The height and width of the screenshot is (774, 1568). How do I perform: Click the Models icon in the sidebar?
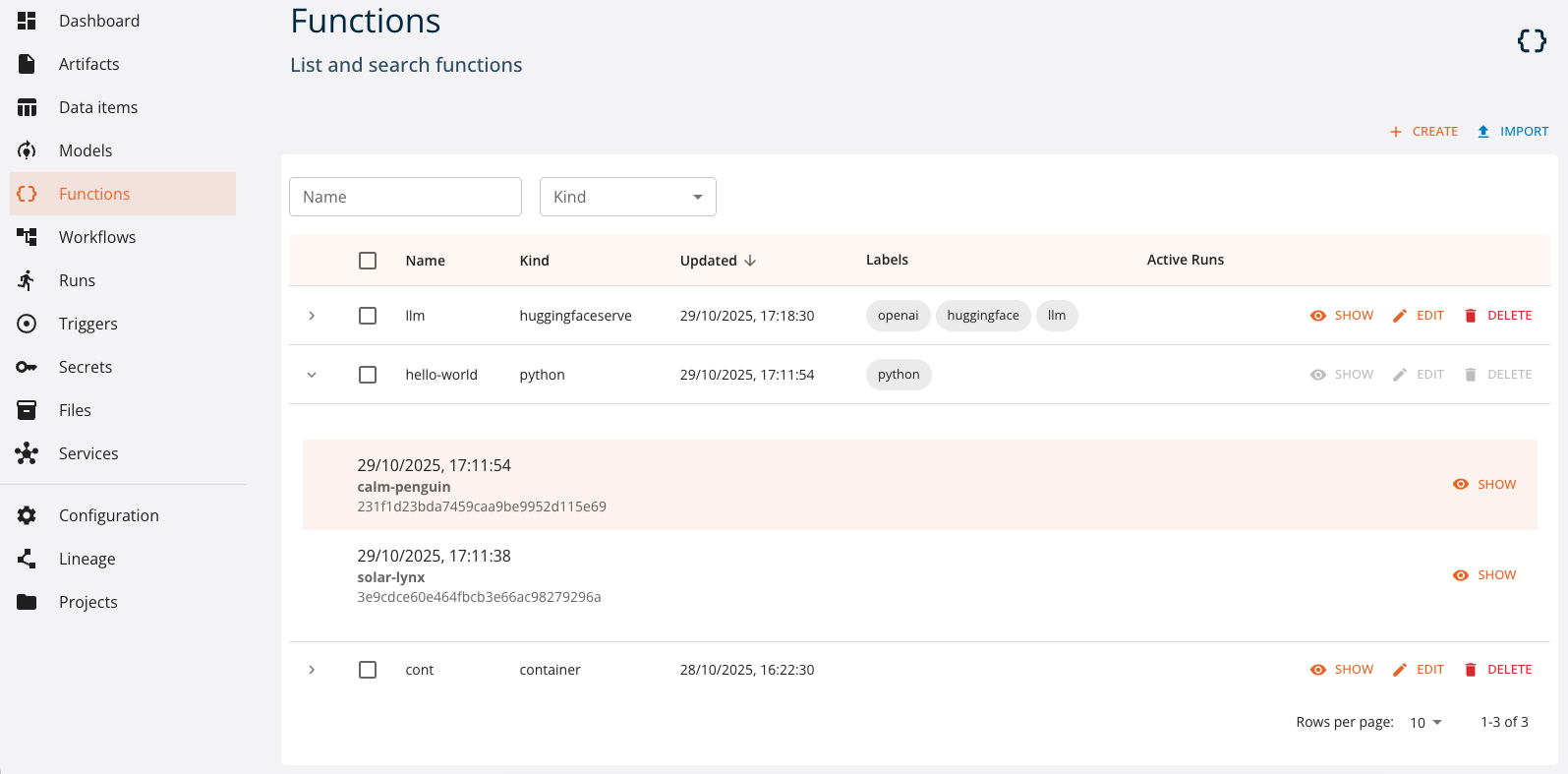tap(27, 150)
